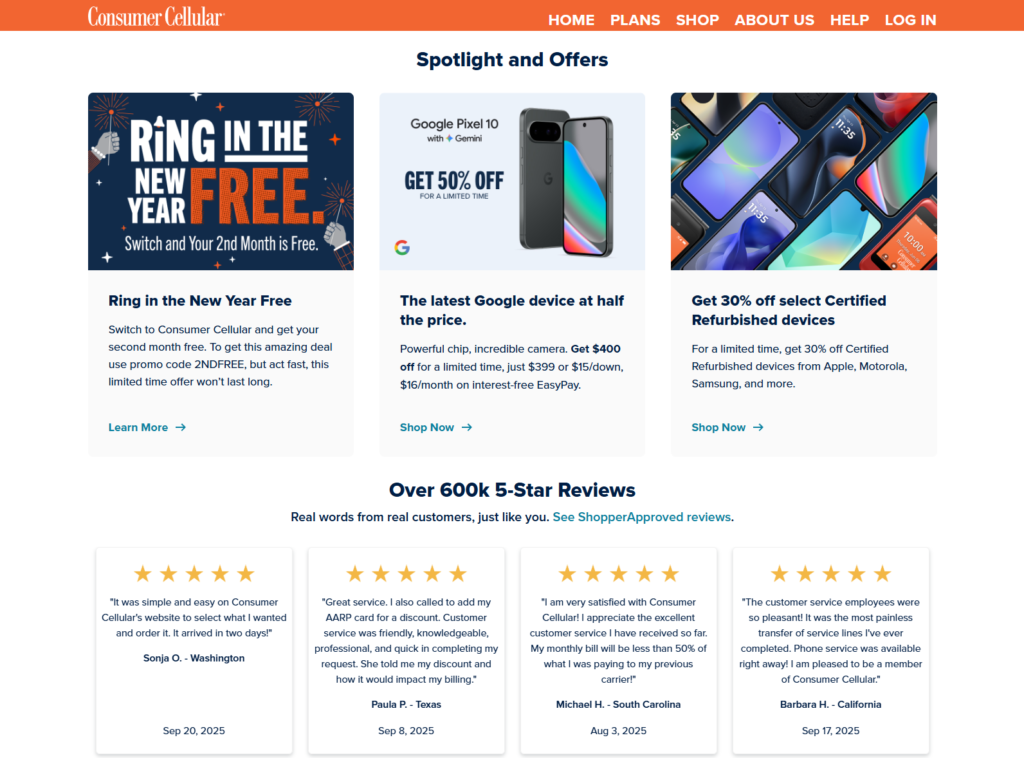Follow the Learn More link for 2NDFREE offer
The width and height of the screenshot is (1024, 758).
coord(138,427)
